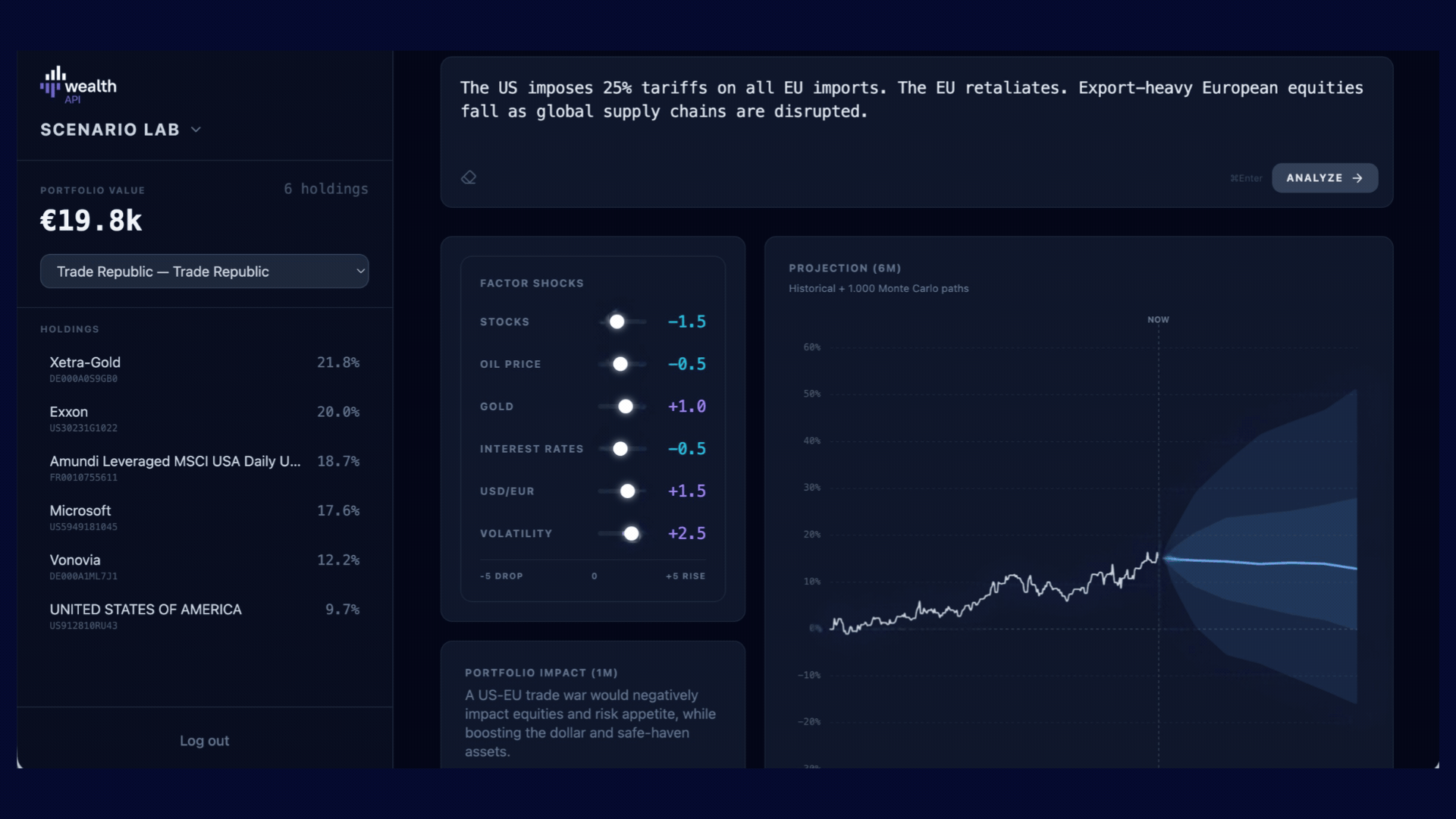Open the Trade Republic portfolio dropdown
1456x819 pixels.
tap(204, 271)
